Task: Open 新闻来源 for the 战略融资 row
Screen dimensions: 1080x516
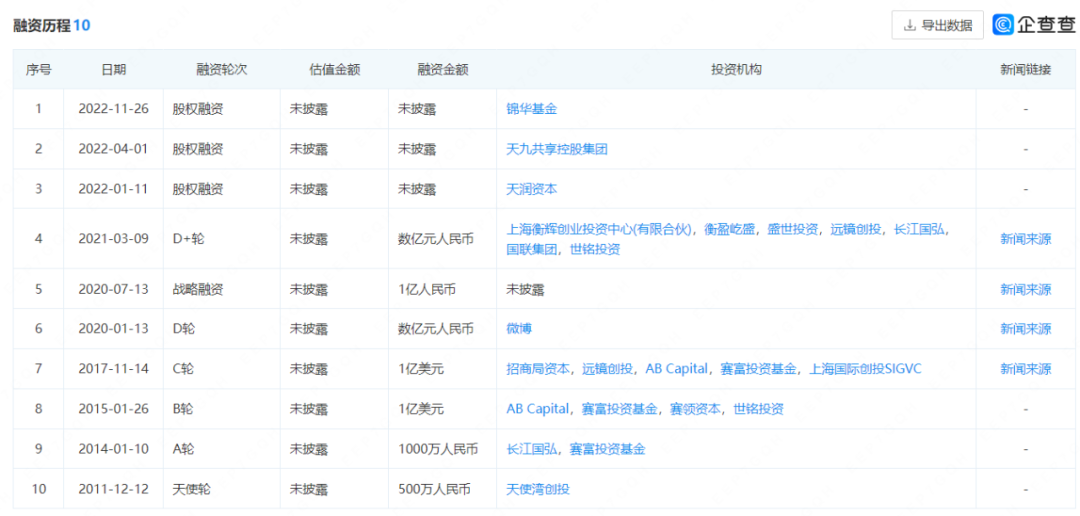Action: coord(1025,289)
